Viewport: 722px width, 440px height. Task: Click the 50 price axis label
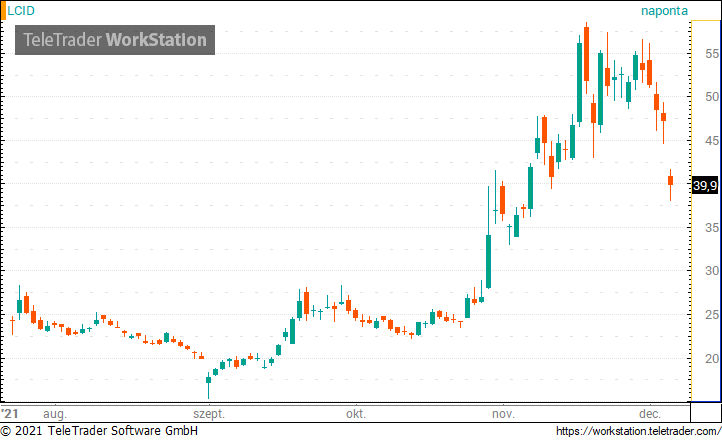tap(712, 97)
